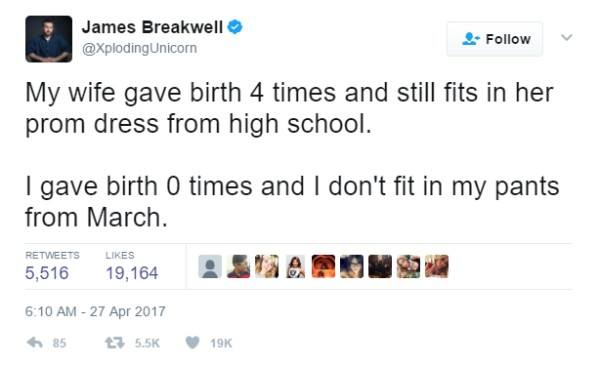Click the blonde-haired liker avatar
This screenshot has width=600, height=366.
pos(267,266)
